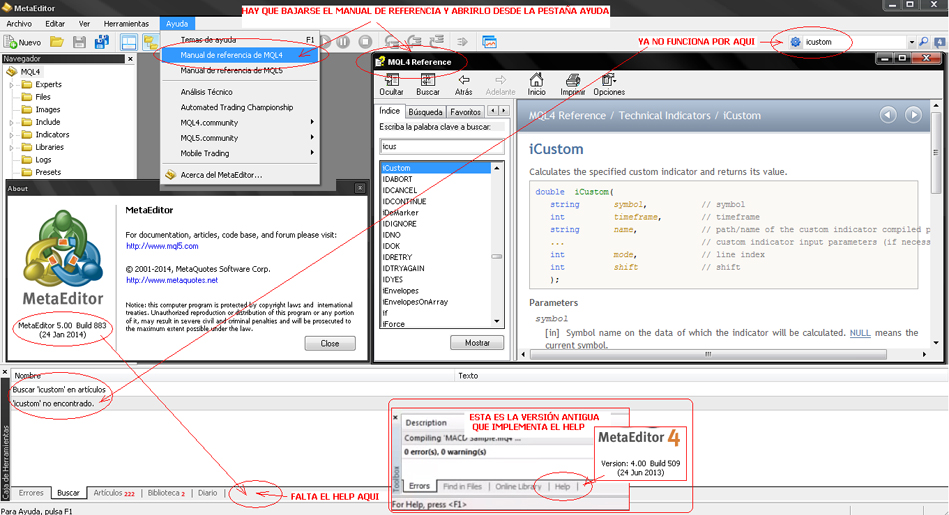Switch to the Búsqueda tab
Screen dimensions: 949x515
click(425, 112)
